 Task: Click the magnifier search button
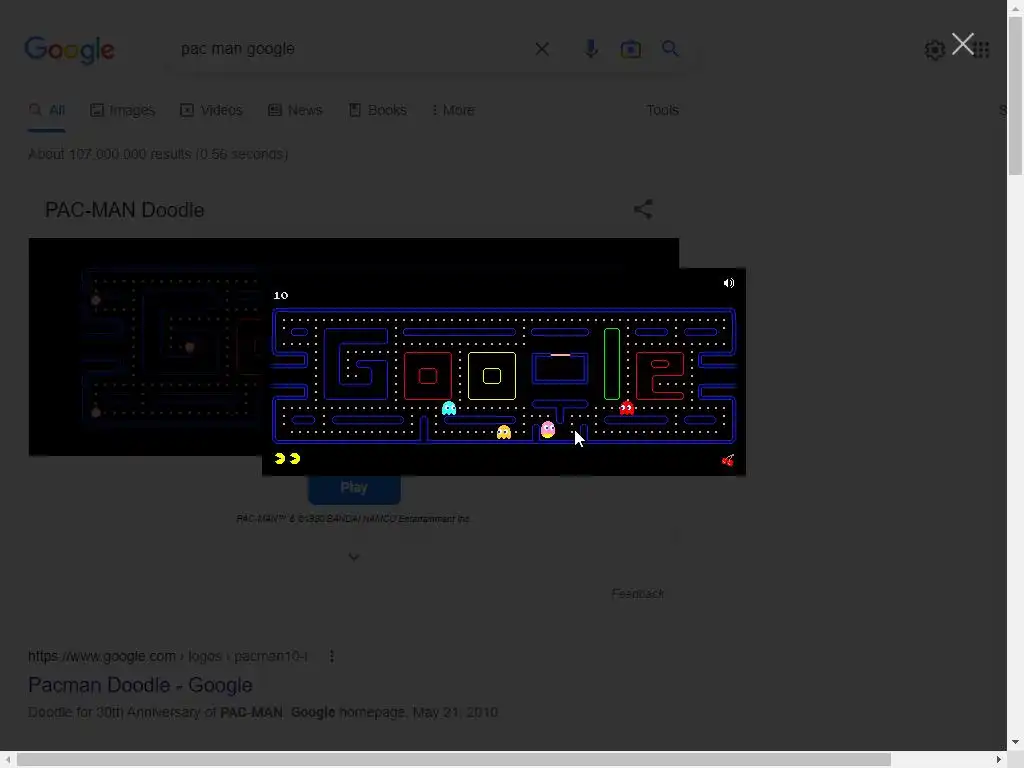670,48
